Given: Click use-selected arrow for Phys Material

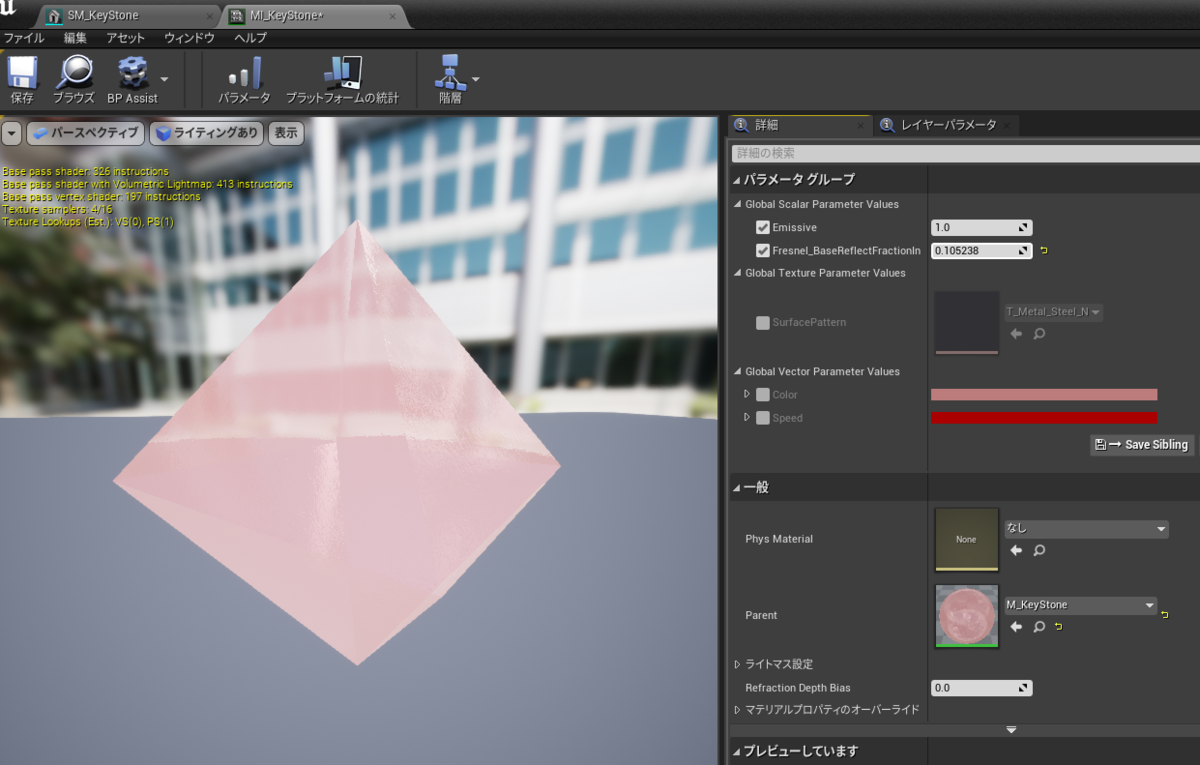Looking at the screenshot, I should pyautogui.click(x=1017, y=550).
